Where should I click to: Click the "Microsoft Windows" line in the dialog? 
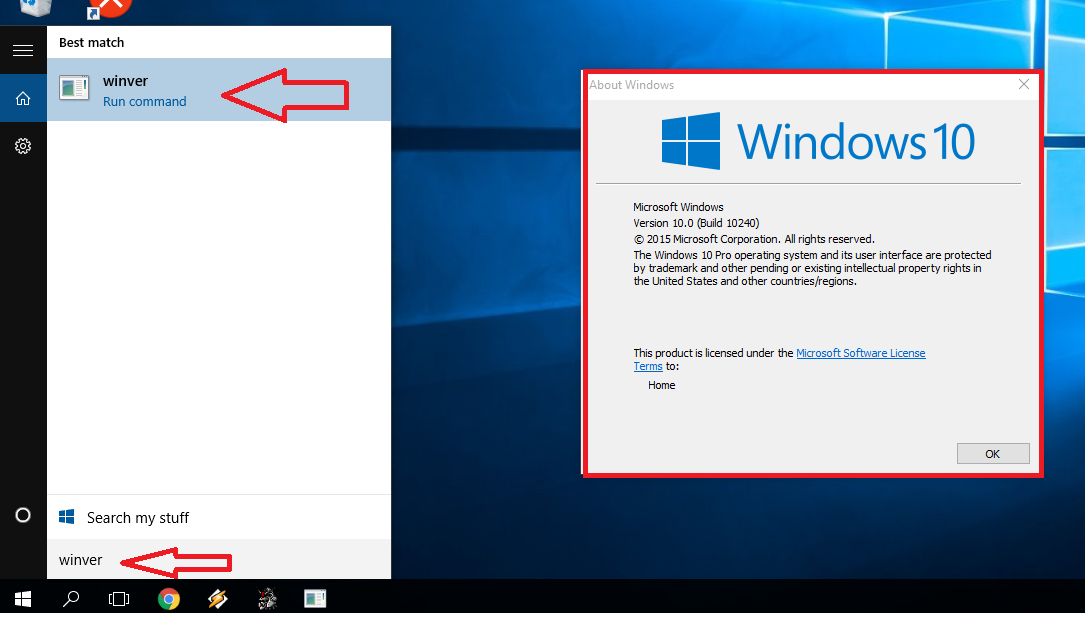[678, 207]
